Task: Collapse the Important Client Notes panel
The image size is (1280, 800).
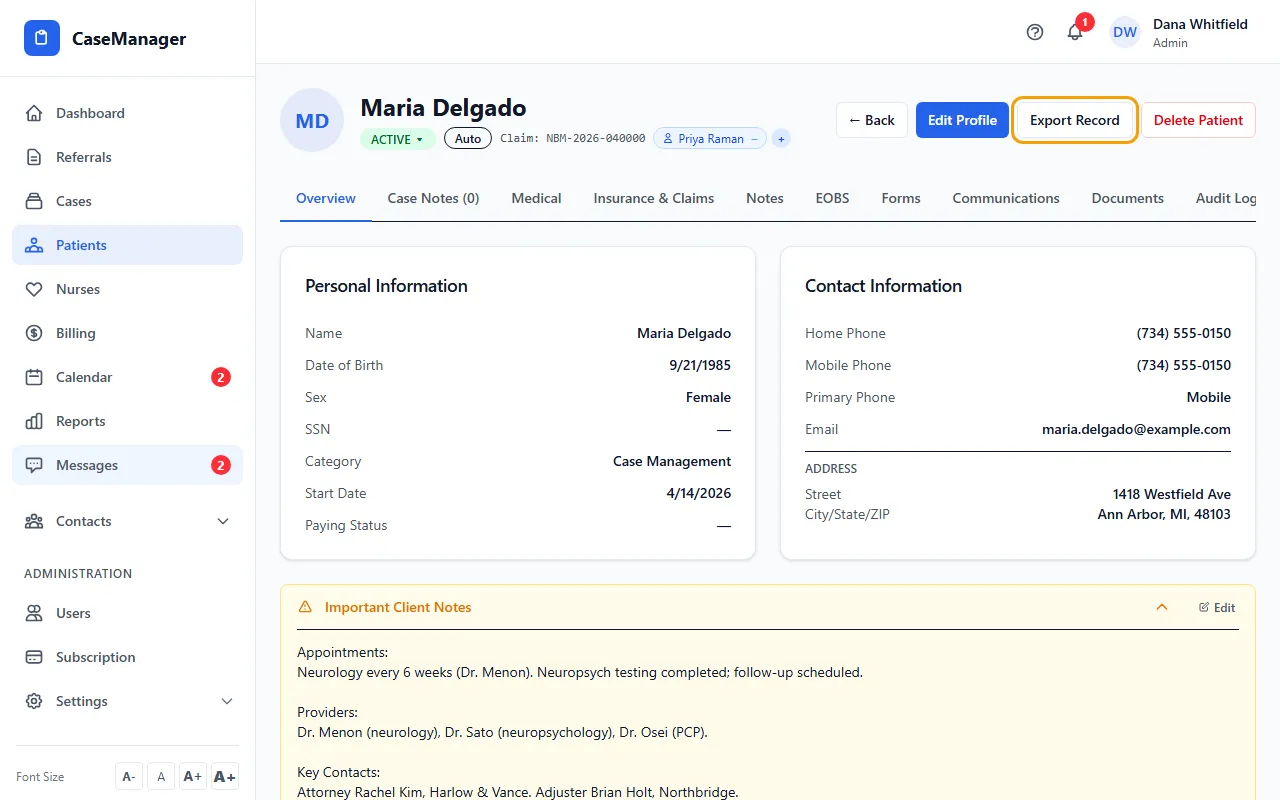Action: (1162, 607)
